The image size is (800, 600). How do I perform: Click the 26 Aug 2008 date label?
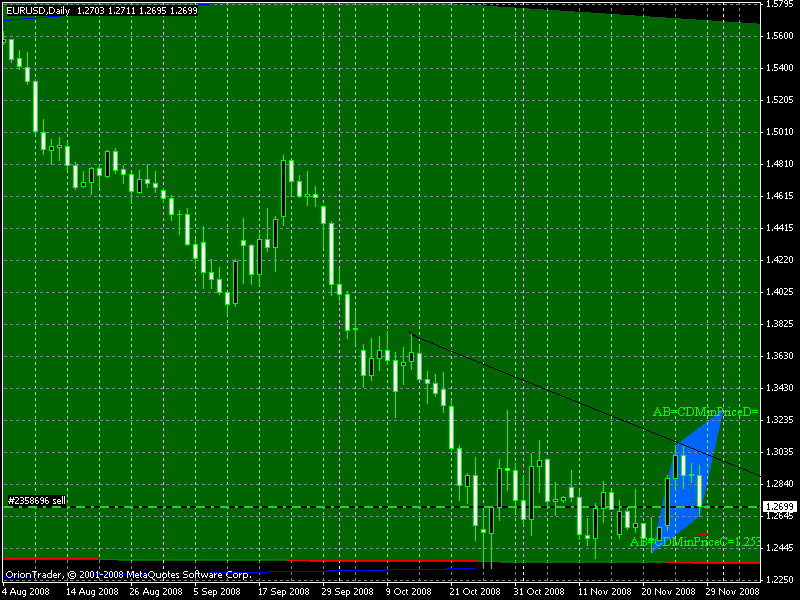pos(156,592)
